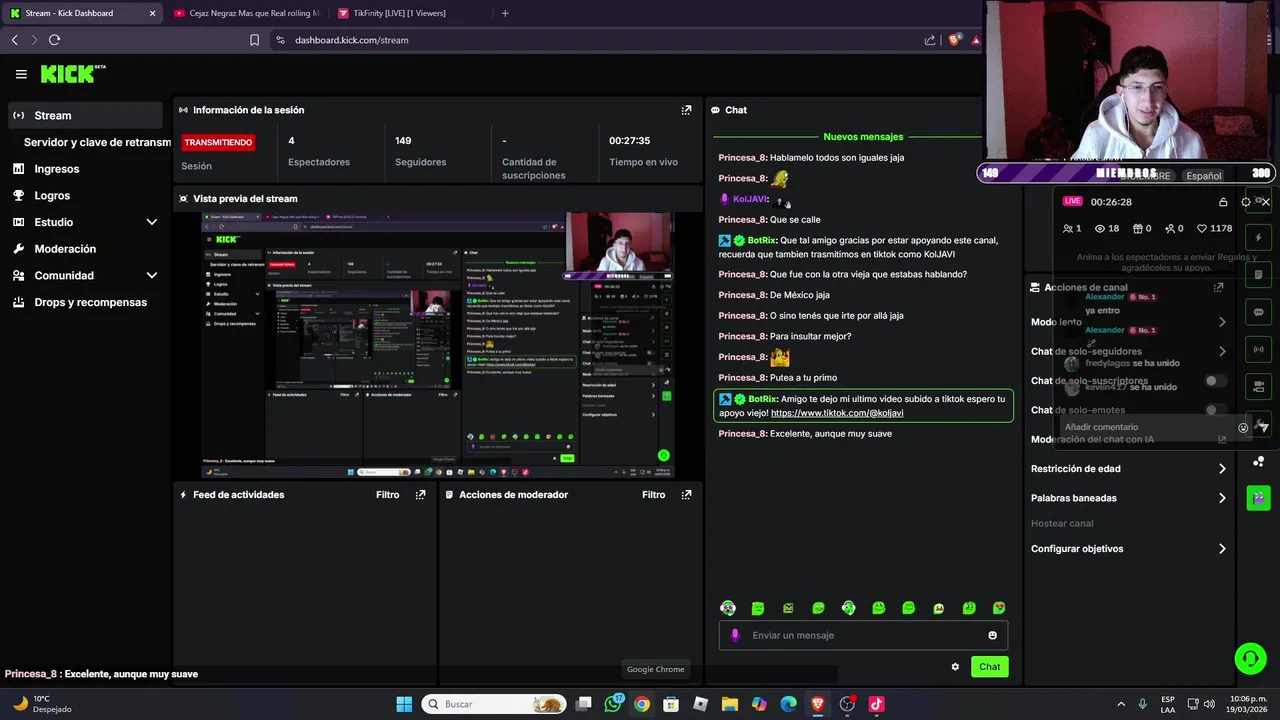Click the share icon in address bar
Screen dimensions: 1280x720
(930, 40)
